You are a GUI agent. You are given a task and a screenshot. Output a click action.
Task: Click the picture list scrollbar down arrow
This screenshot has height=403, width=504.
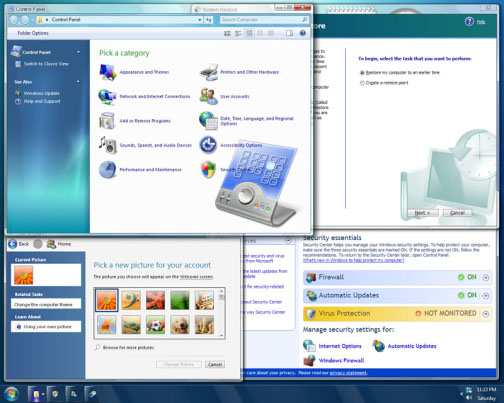(222, 336)
